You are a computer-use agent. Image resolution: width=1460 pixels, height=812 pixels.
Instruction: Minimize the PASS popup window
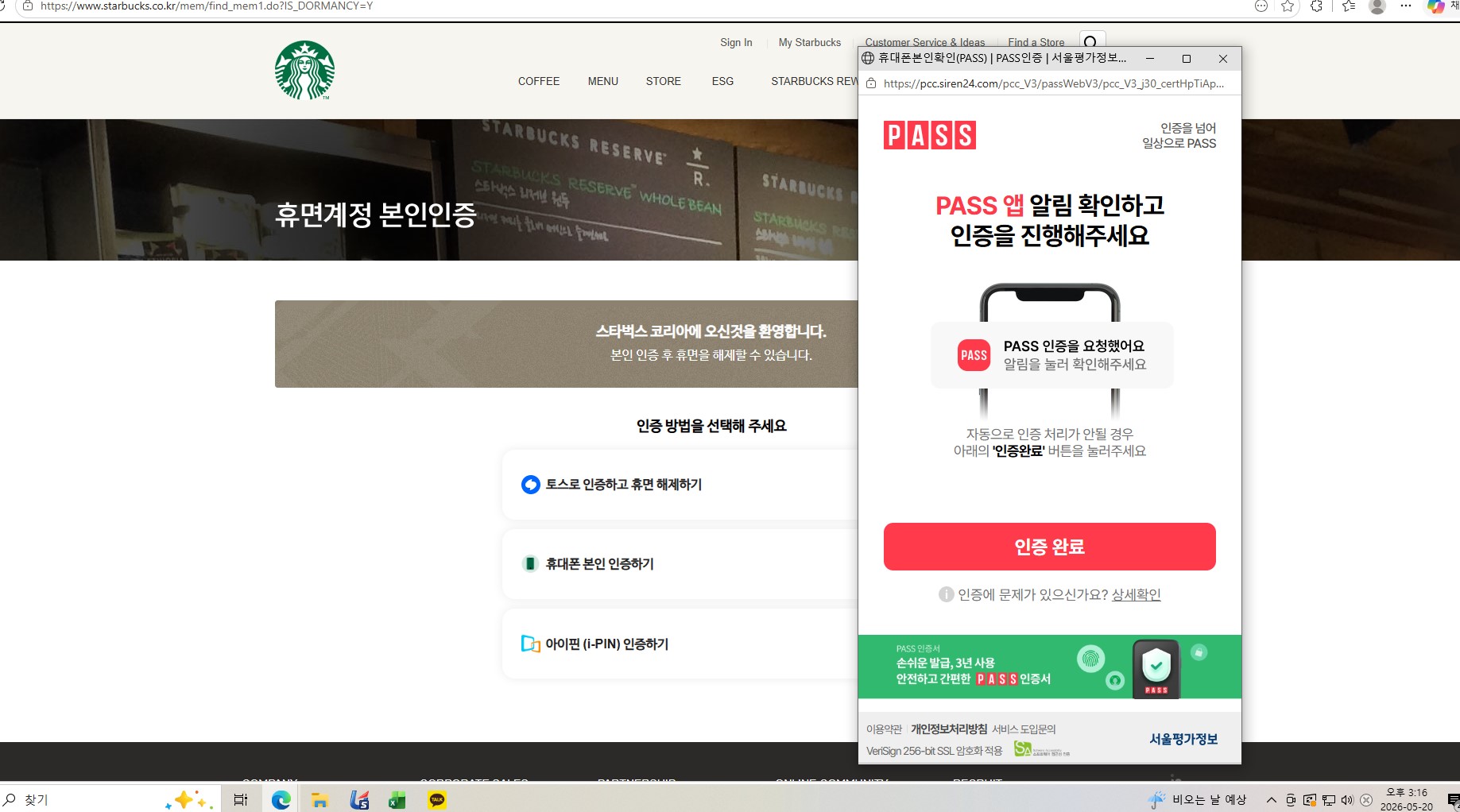[1149, 59]
